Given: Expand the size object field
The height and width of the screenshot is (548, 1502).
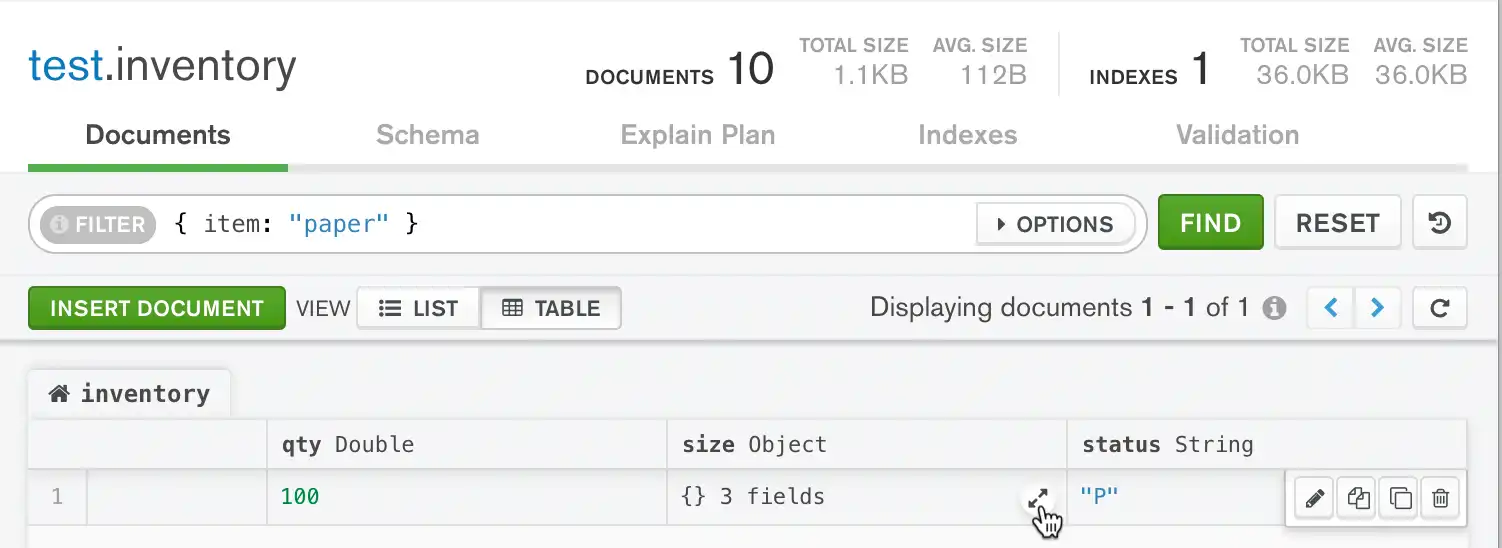Looking at the screenshot, I should tap(1038, 496).
